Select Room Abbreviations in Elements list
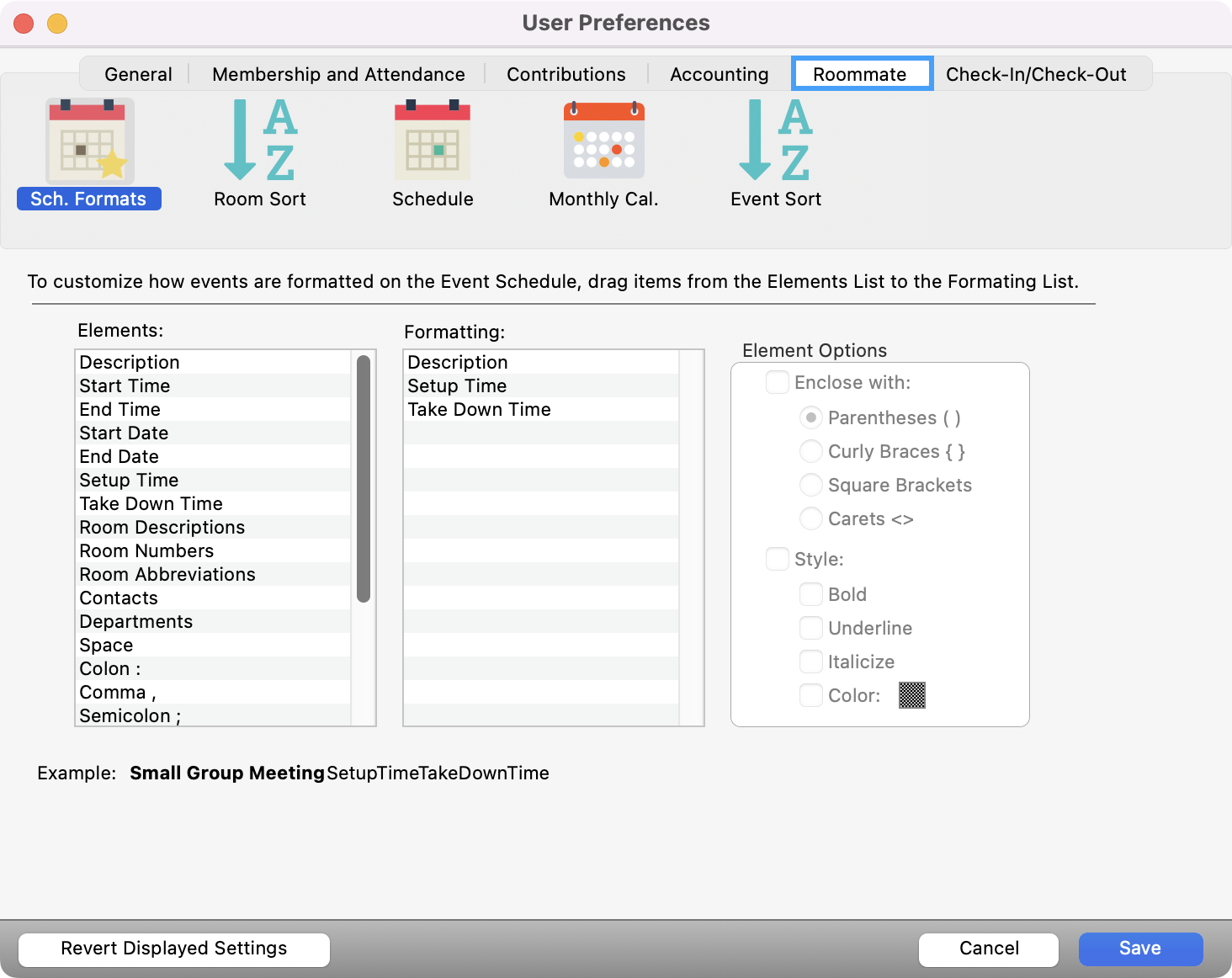Image resolution: width=1232 pixels, height=978 pixels. (167, 575)
